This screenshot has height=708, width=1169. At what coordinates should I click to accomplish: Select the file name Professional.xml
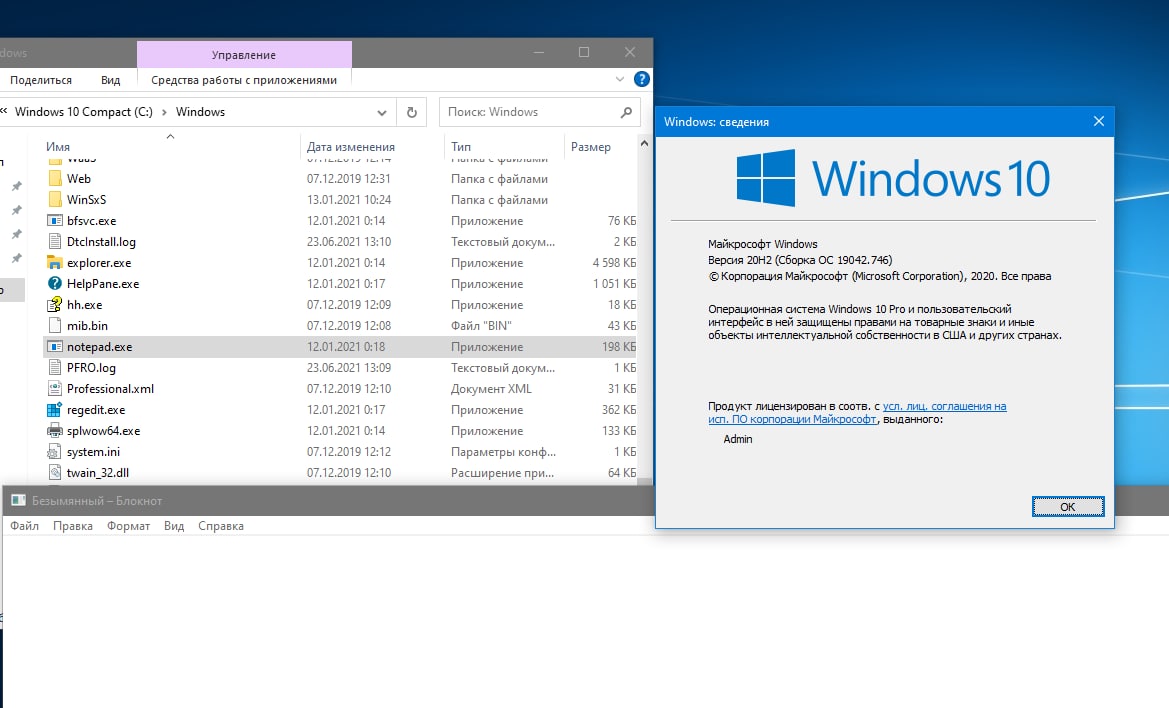[x=110, y=388]
